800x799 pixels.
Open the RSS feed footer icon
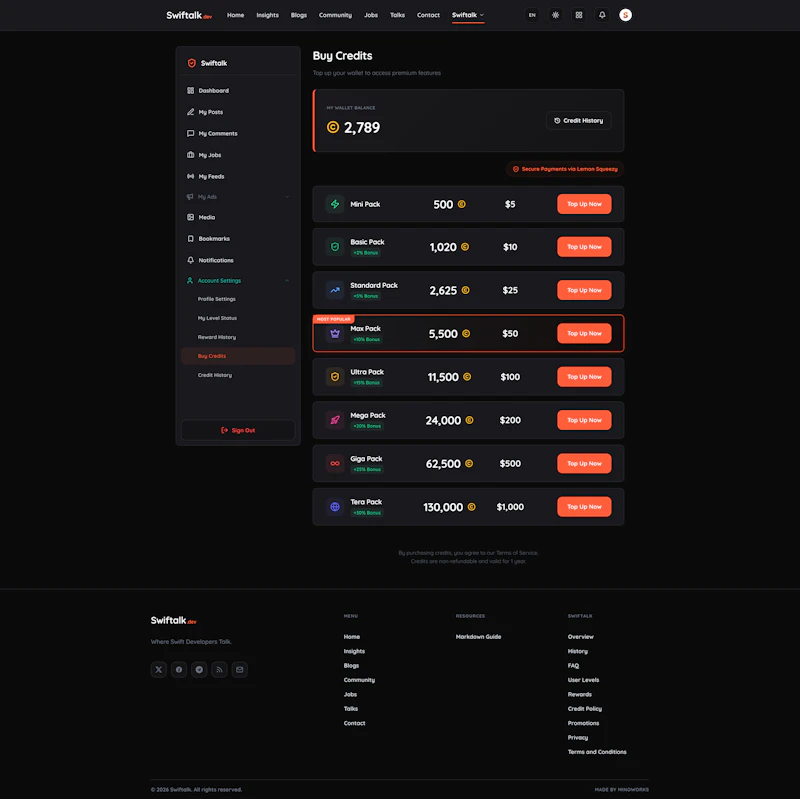coord(219,669)
